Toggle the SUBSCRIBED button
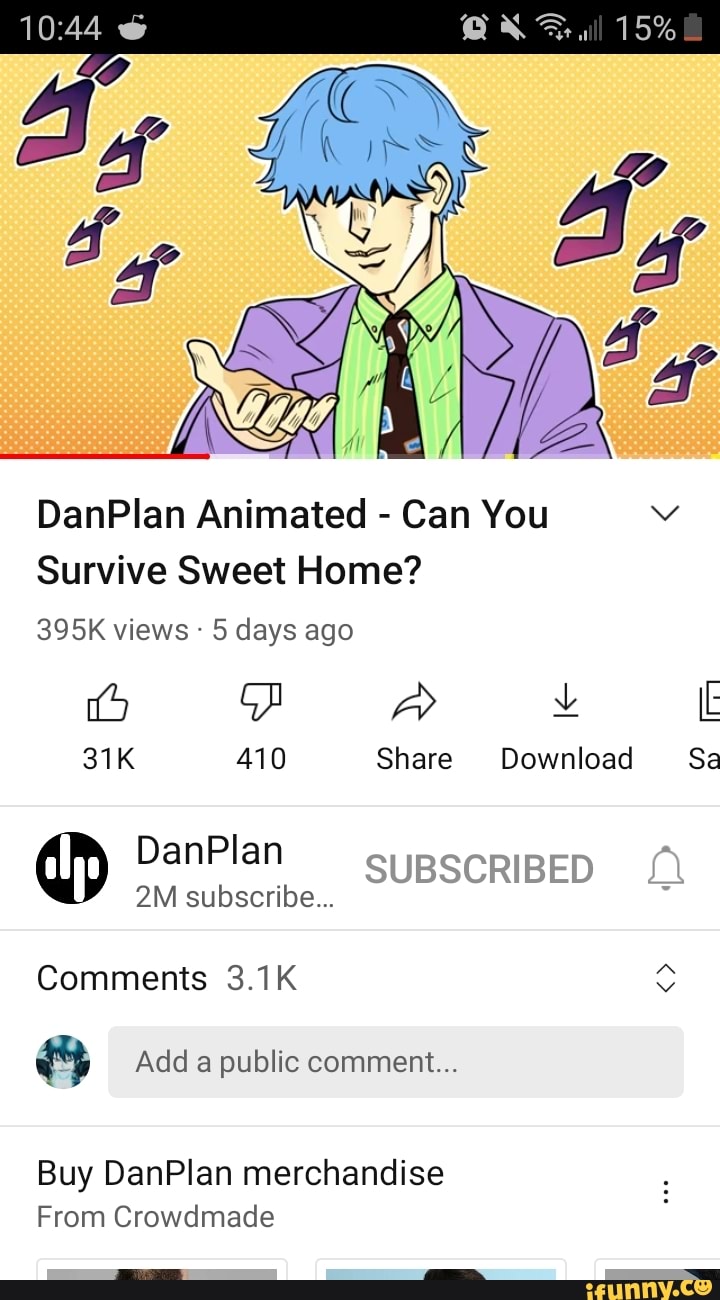 [479, 869]
